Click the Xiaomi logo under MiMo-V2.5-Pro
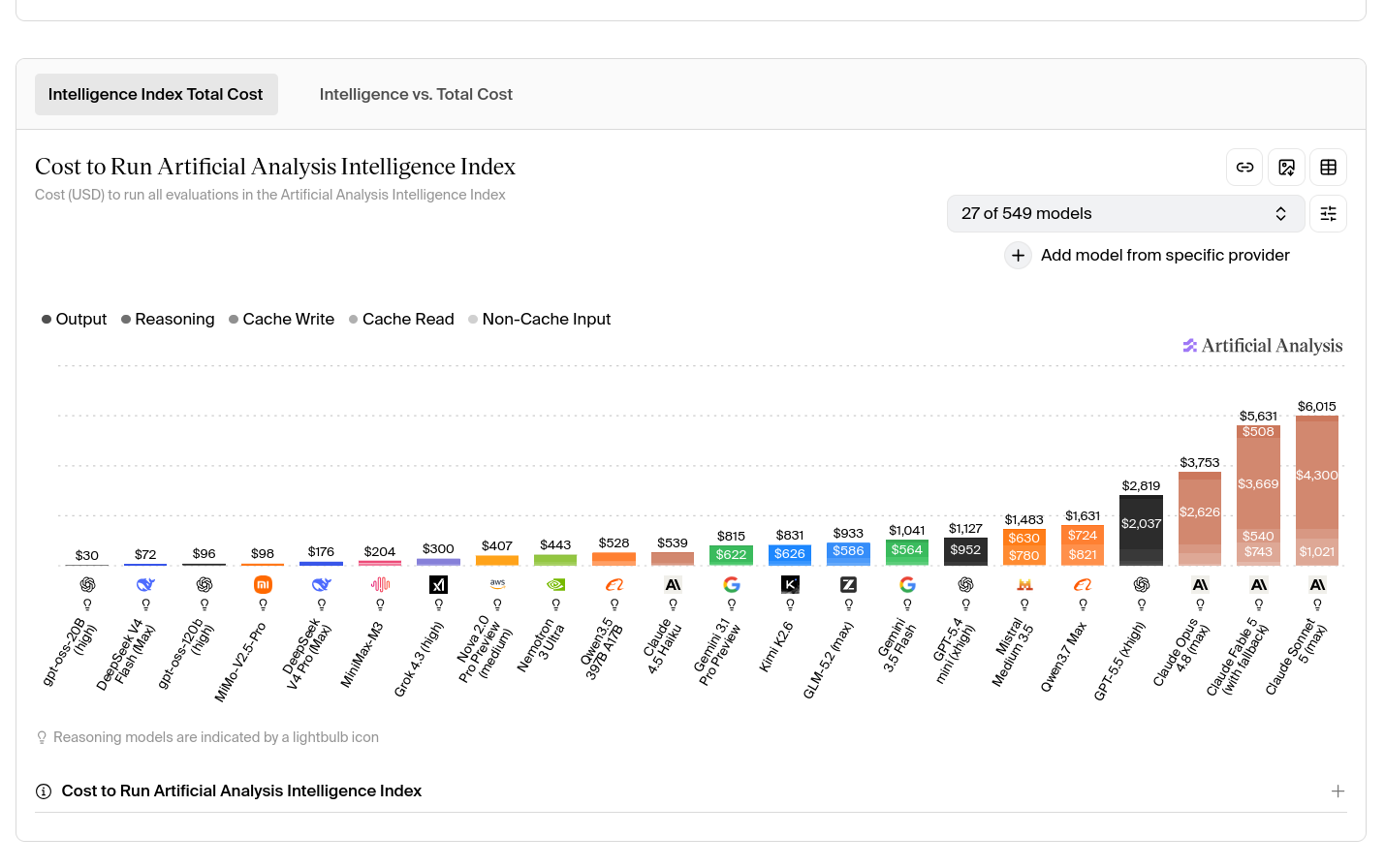1385x868 pixels. coord(263,584)
